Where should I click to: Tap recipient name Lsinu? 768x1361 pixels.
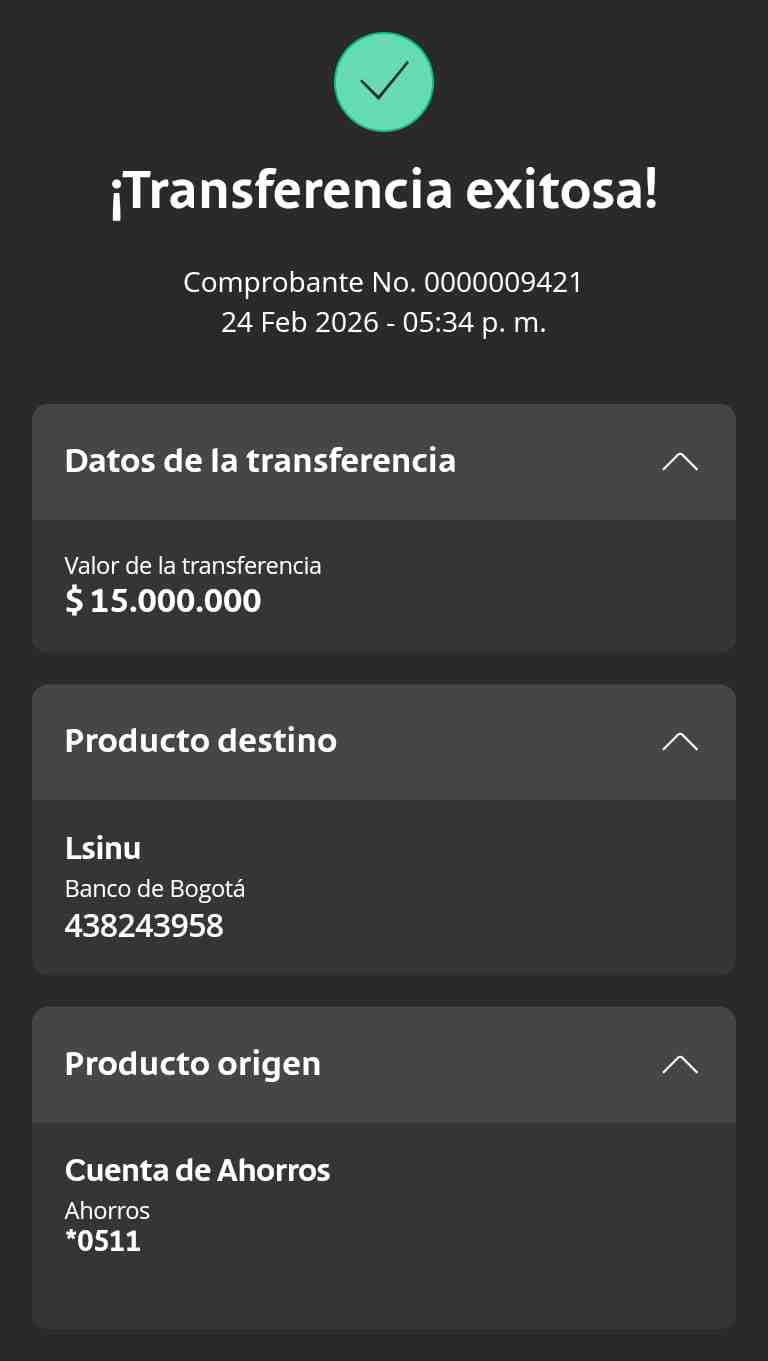point(103,848)
